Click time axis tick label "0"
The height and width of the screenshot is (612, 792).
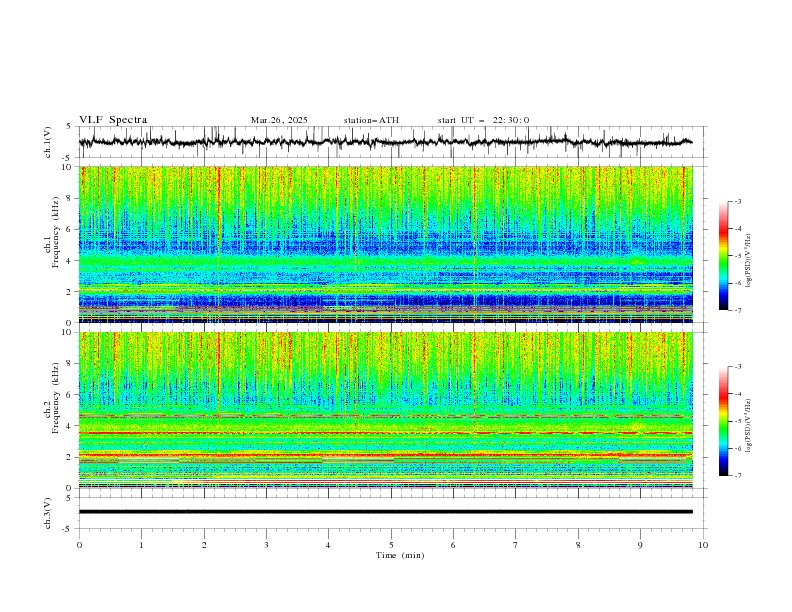pyautogui.click(x=79, y=545)
